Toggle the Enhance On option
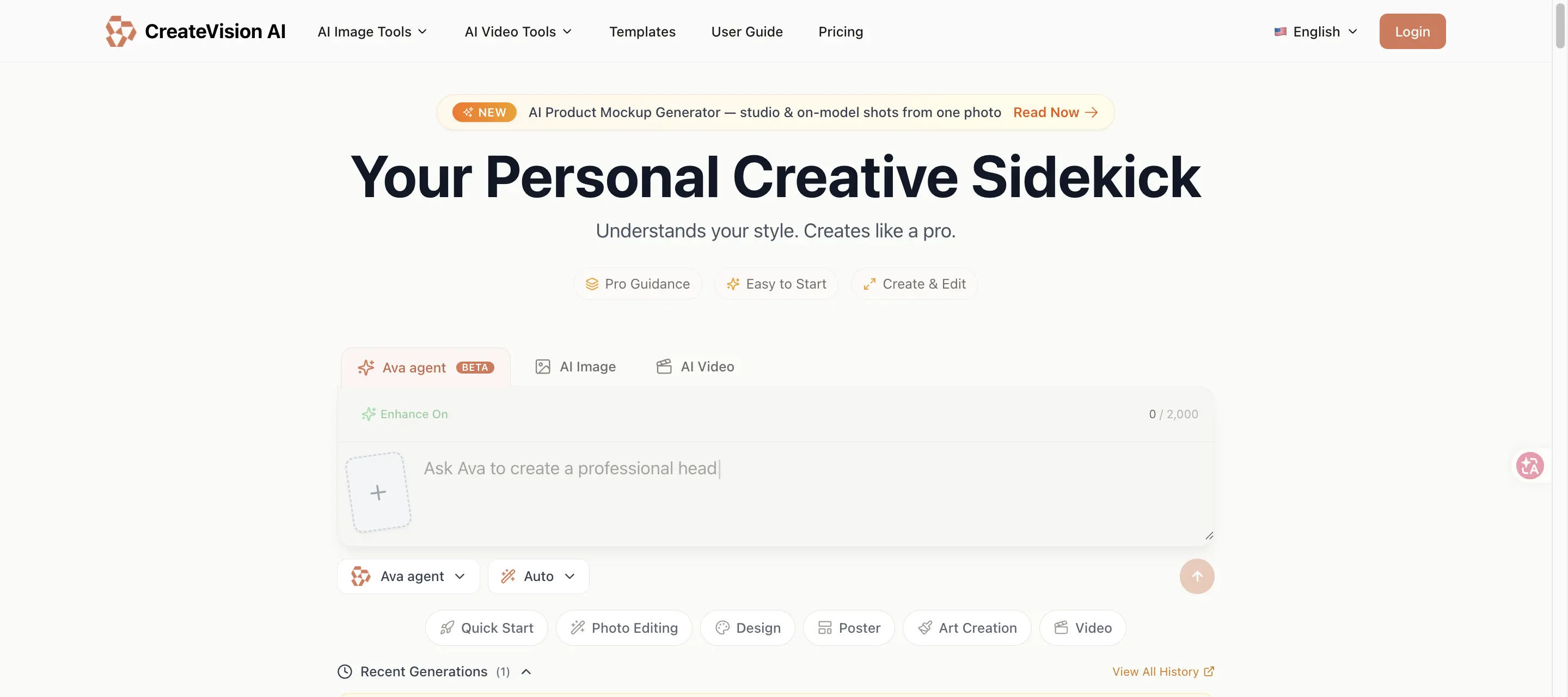Screen dimensions: 1568x697 tap(405, 414)
